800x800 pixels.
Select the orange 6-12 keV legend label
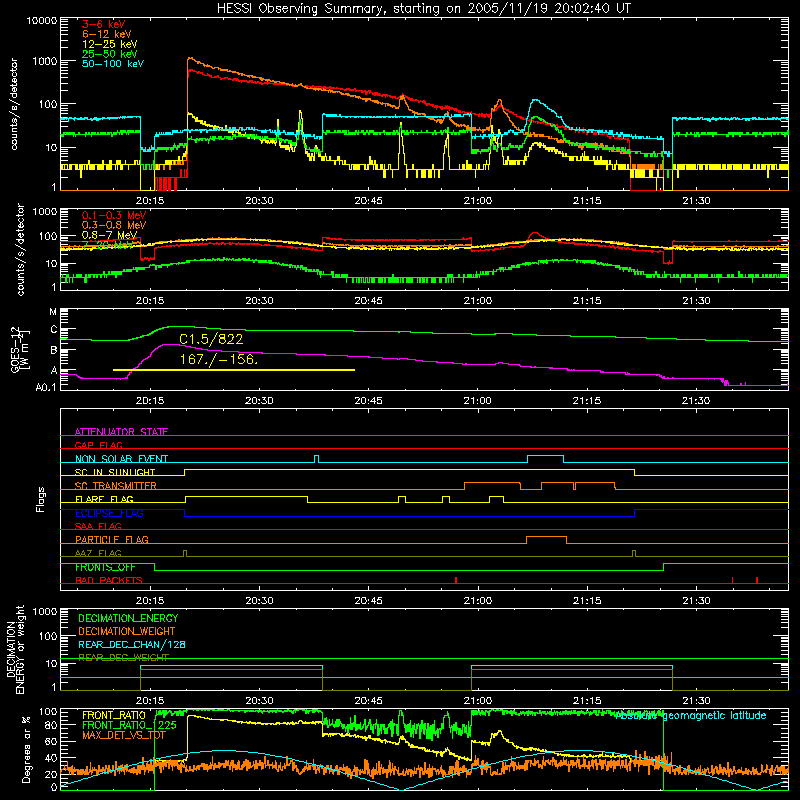(107, 34)
